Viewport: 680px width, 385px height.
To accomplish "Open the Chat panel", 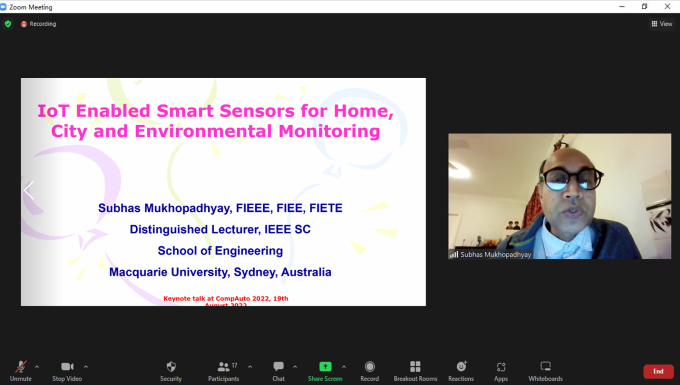I will [278, 371].
